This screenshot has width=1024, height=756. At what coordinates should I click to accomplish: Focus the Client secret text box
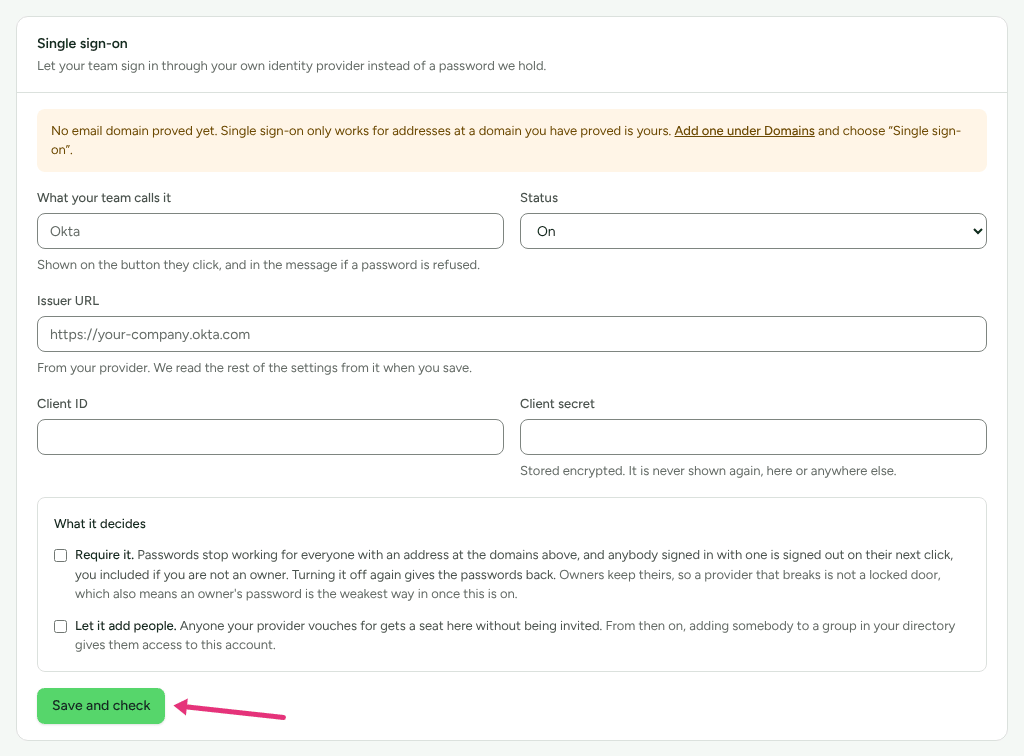(753, 437)
